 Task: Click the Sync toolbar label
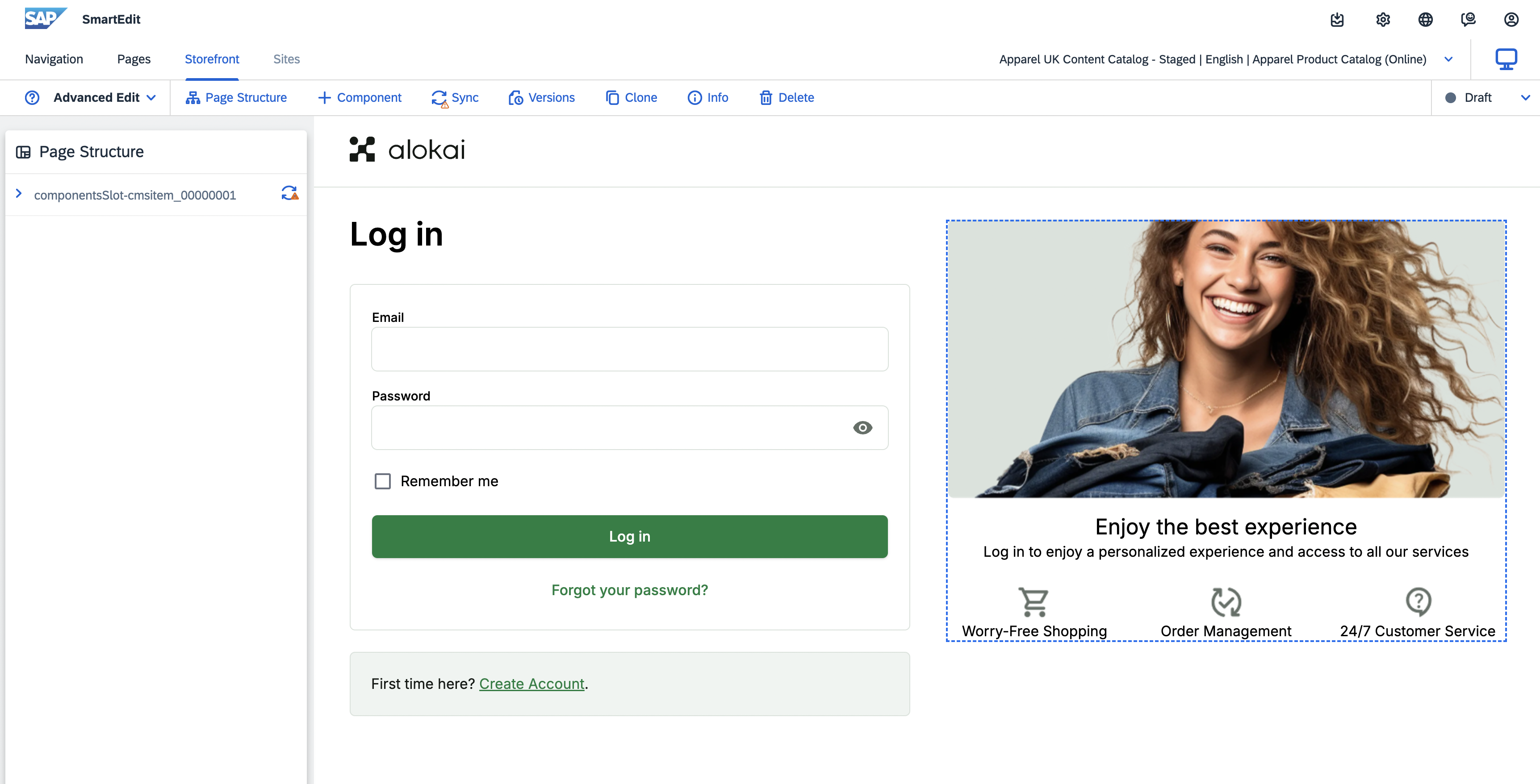tap(465, 97)
